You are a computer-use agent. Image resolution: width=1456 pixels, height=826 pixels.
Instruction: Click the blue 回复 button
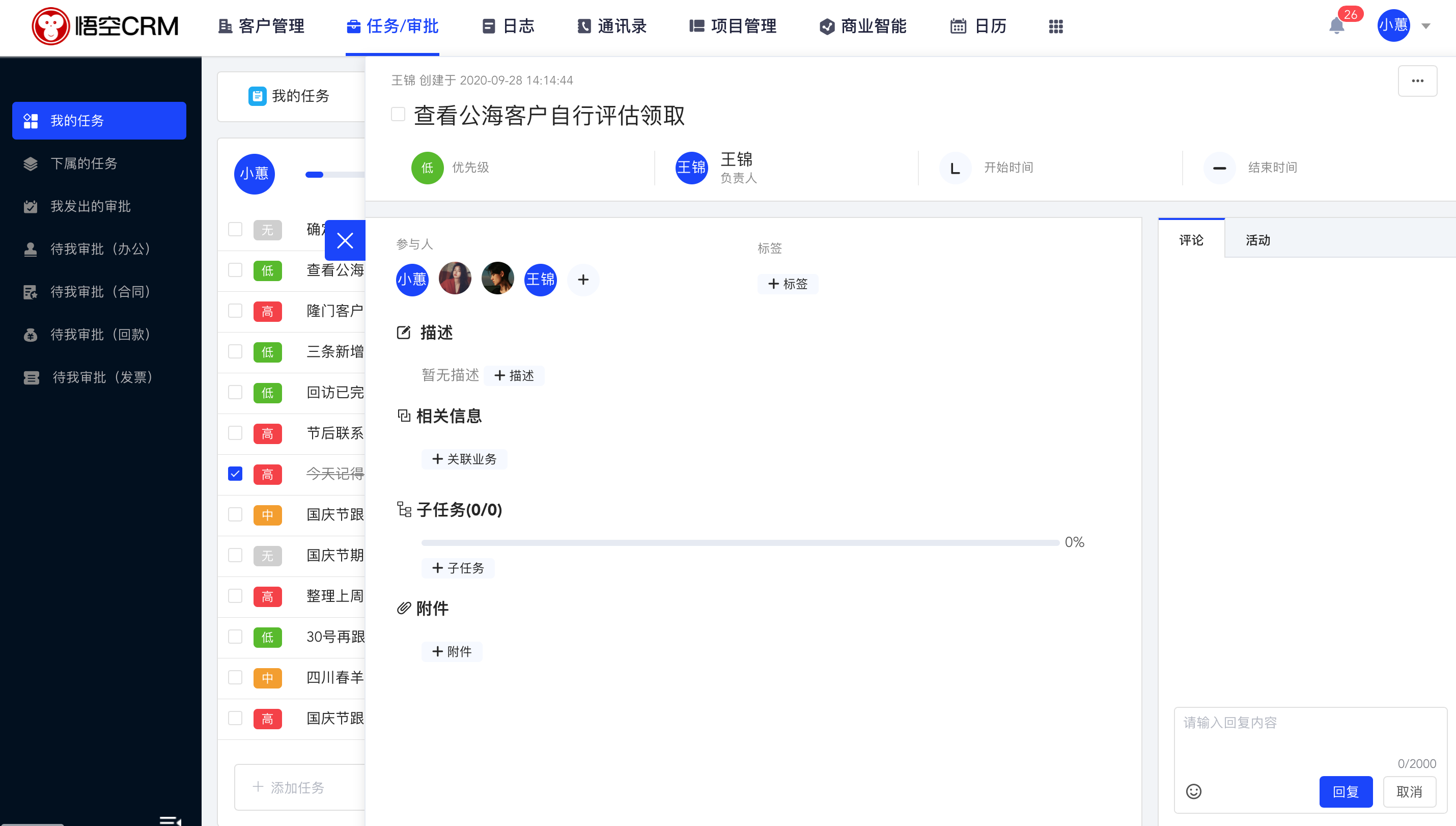(x=1346, y=791)
